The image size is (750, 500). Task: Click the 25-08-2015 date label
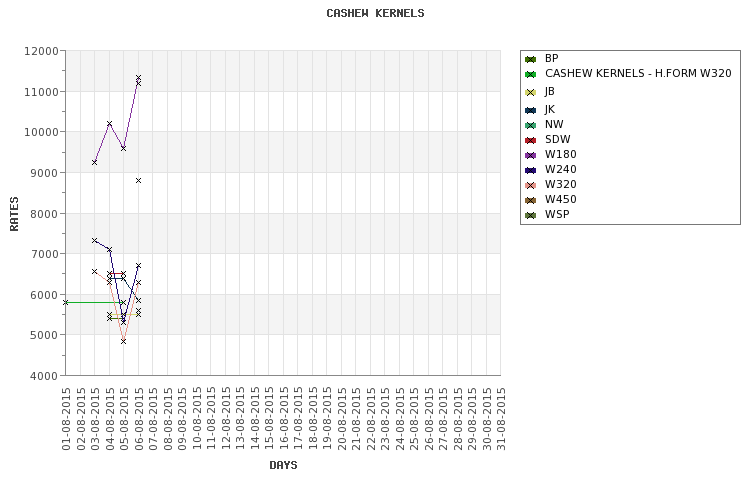tap(414, 419)
